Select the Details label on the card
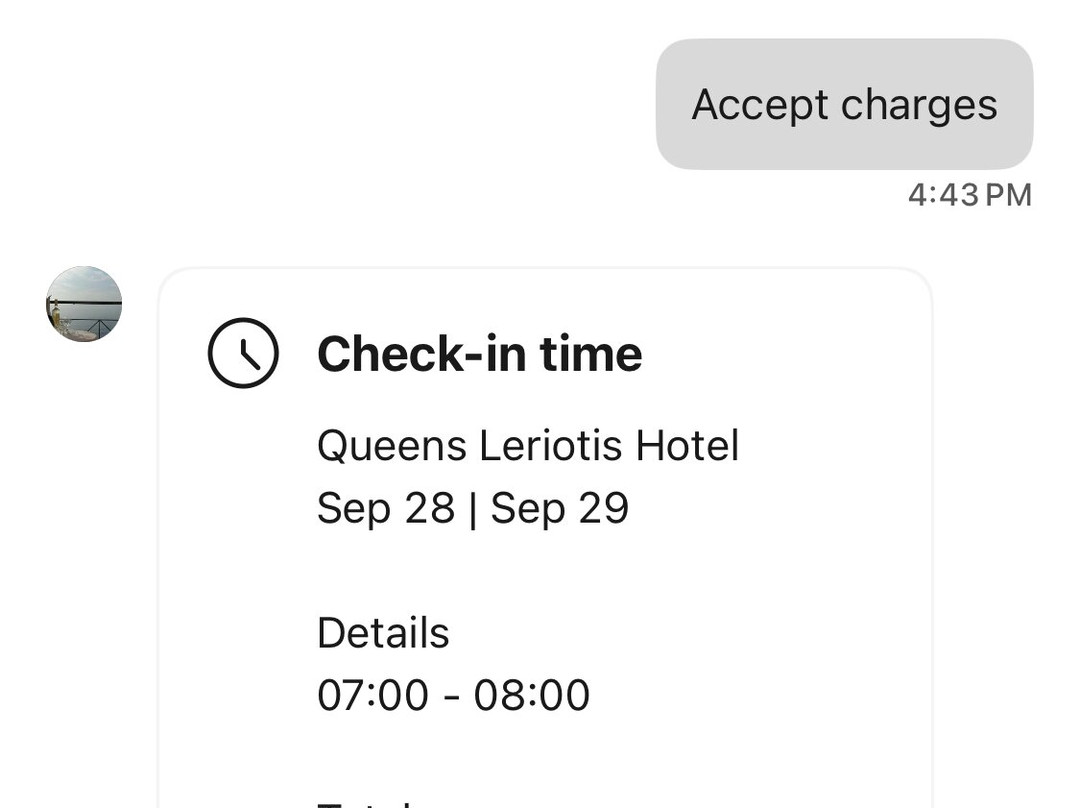 (383, 633)
